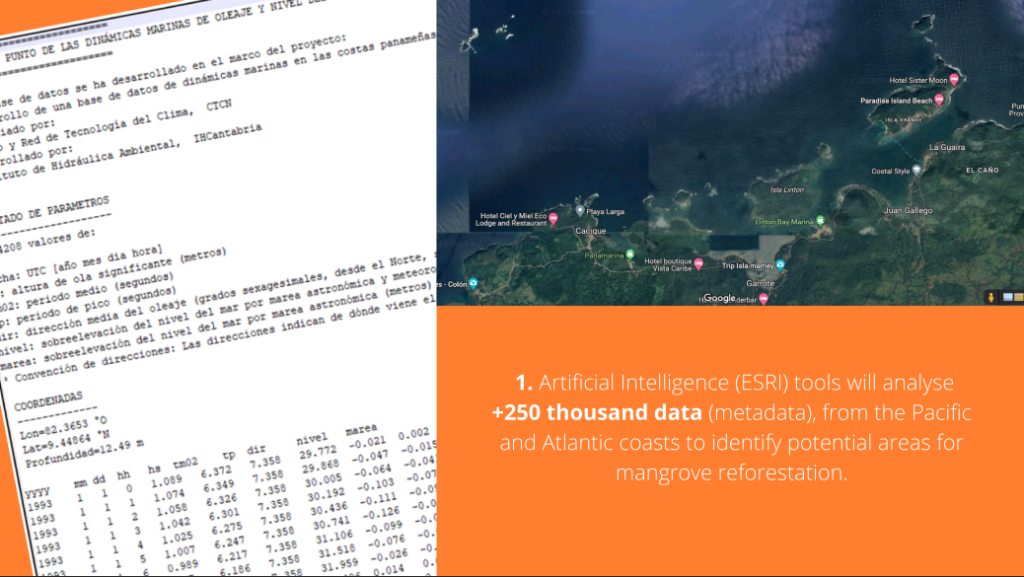Image resolution: width=1024 pixels, height=577 pixels.
Task: Open the Costal Style location marker
Action: point(916,171)
